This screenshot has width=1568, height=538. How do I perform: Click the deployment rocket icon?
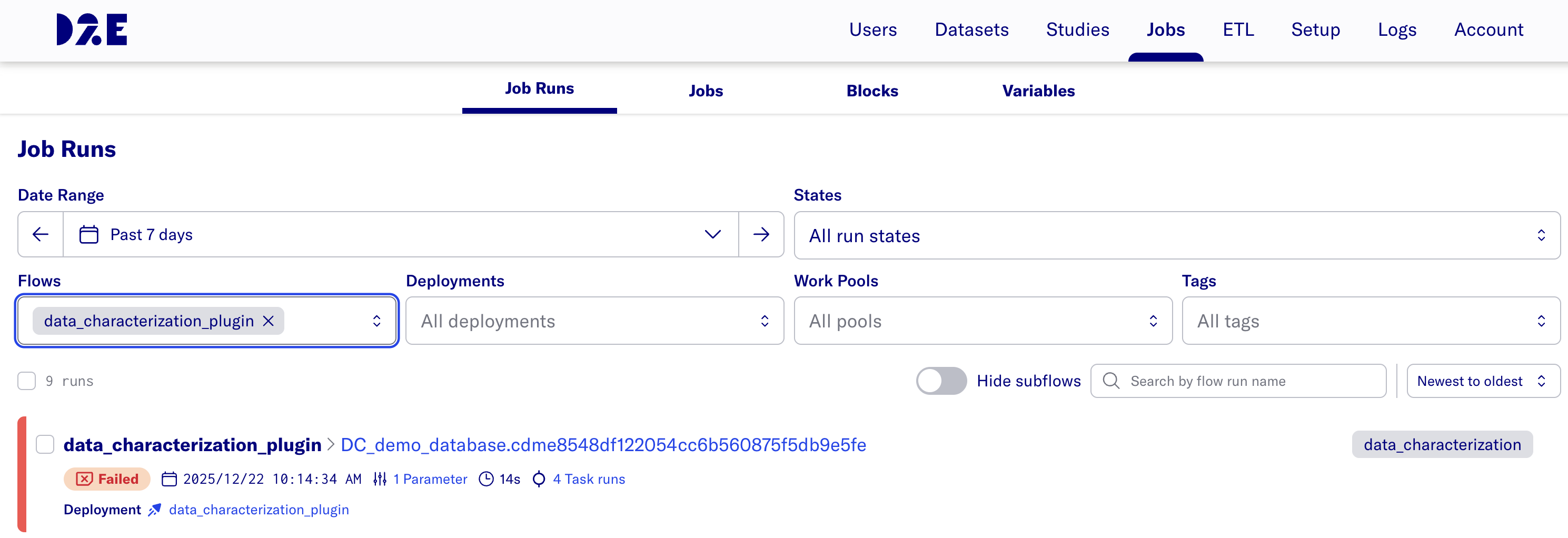pos(155,510)
